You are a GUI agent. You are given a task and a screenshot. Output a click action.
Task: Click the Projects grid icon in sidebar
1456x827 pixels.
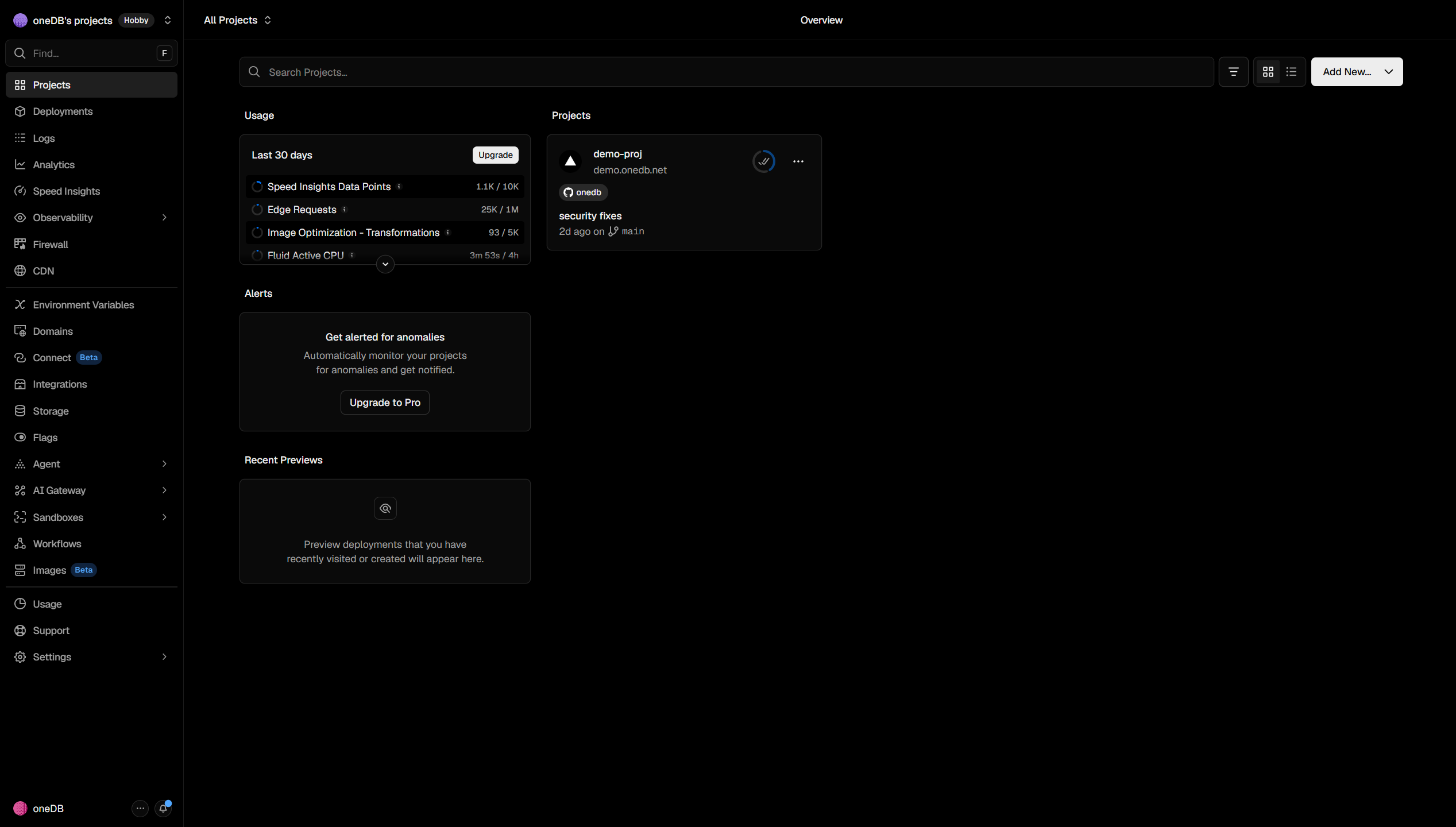(x=20, y=85)
